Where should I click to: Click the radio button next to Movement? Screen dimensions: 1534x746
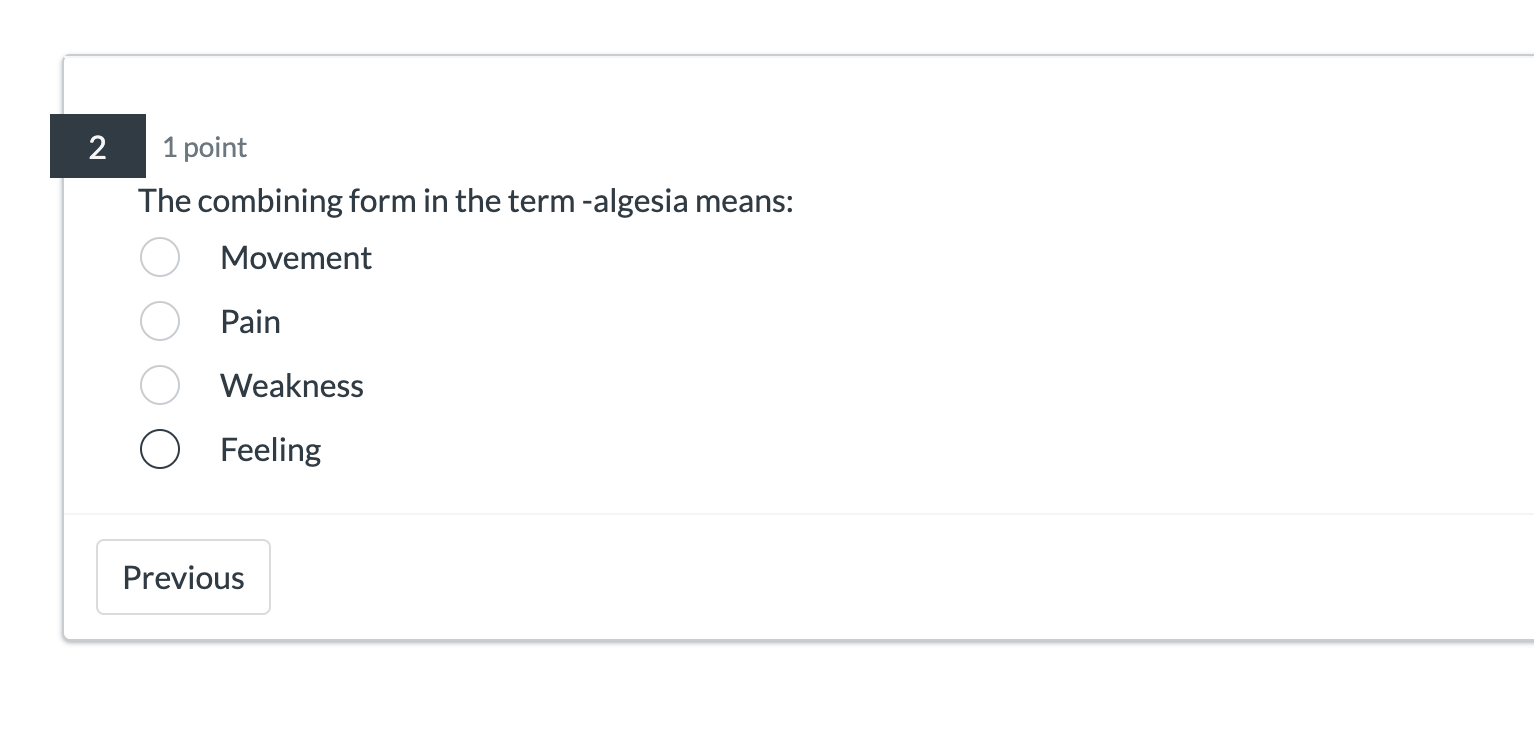[160, 257]
